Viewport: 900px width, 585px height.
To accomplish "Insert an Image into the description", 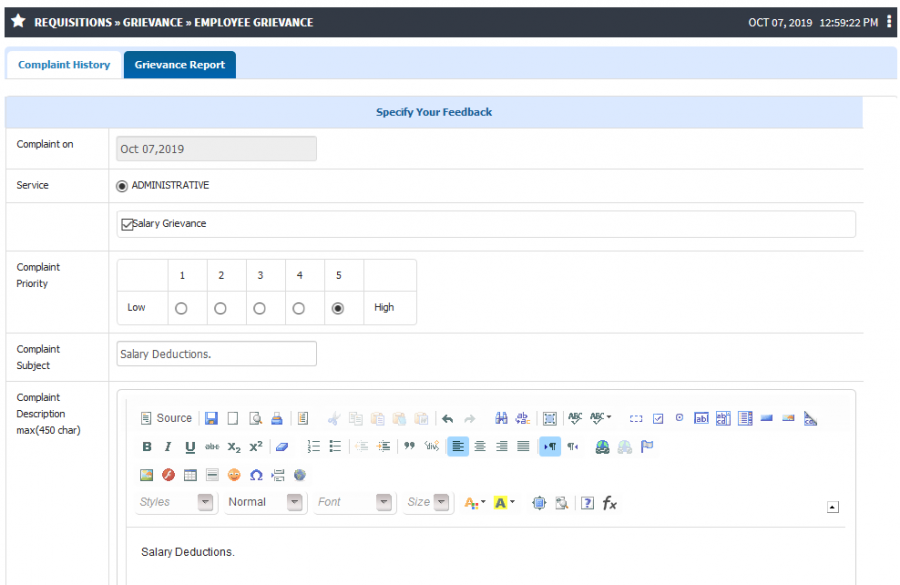I will pos(147,475).
